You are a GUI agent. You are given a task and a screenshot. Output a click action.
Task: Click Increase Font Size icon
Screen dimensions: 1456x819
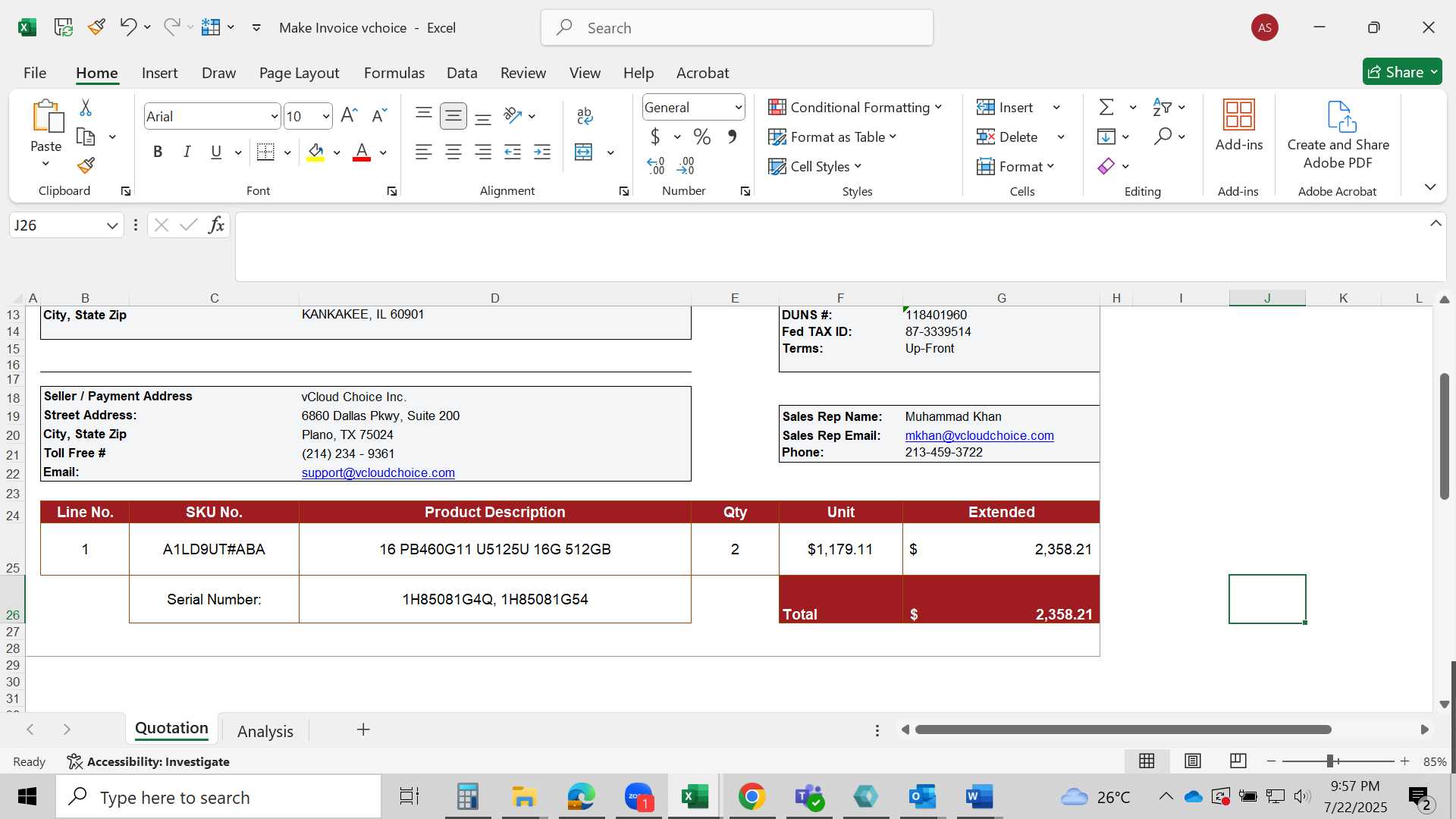click(349, 115)
